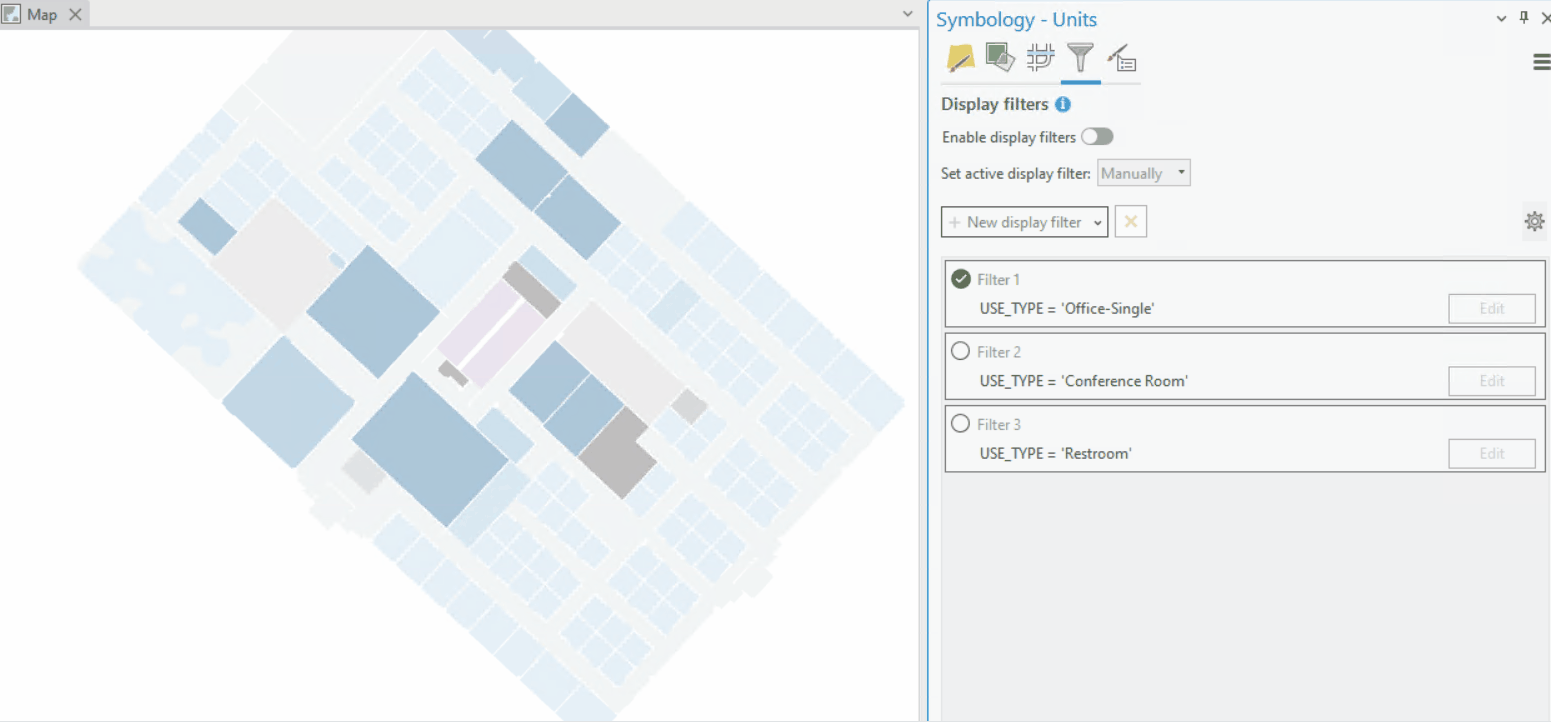Screen dimensions: 1551x722
Task: Enable display filters toggle
Action: [x=1097, y=136]
